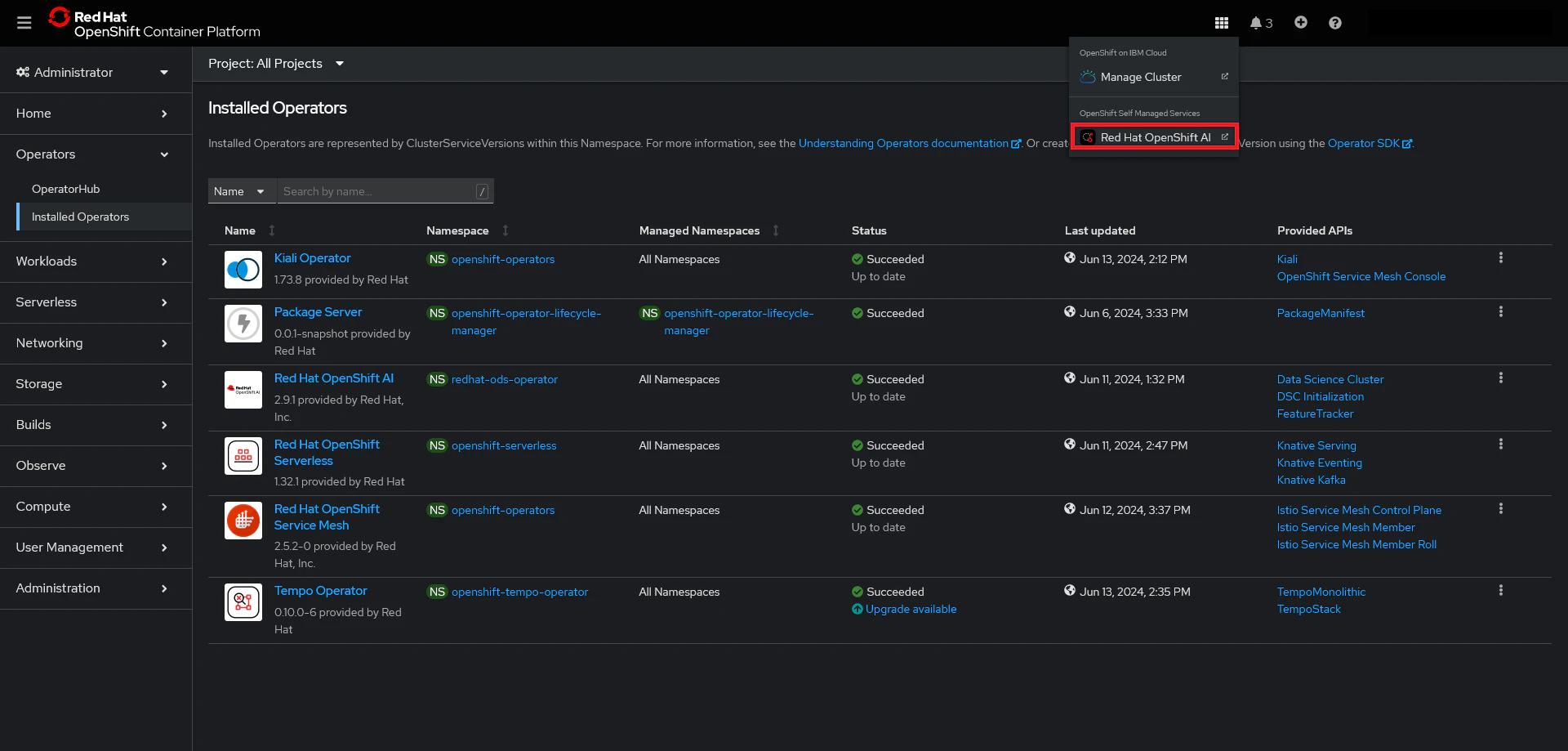
Task: Click external link icon beside Manage Cluster
Action: tap(1225, 76)
